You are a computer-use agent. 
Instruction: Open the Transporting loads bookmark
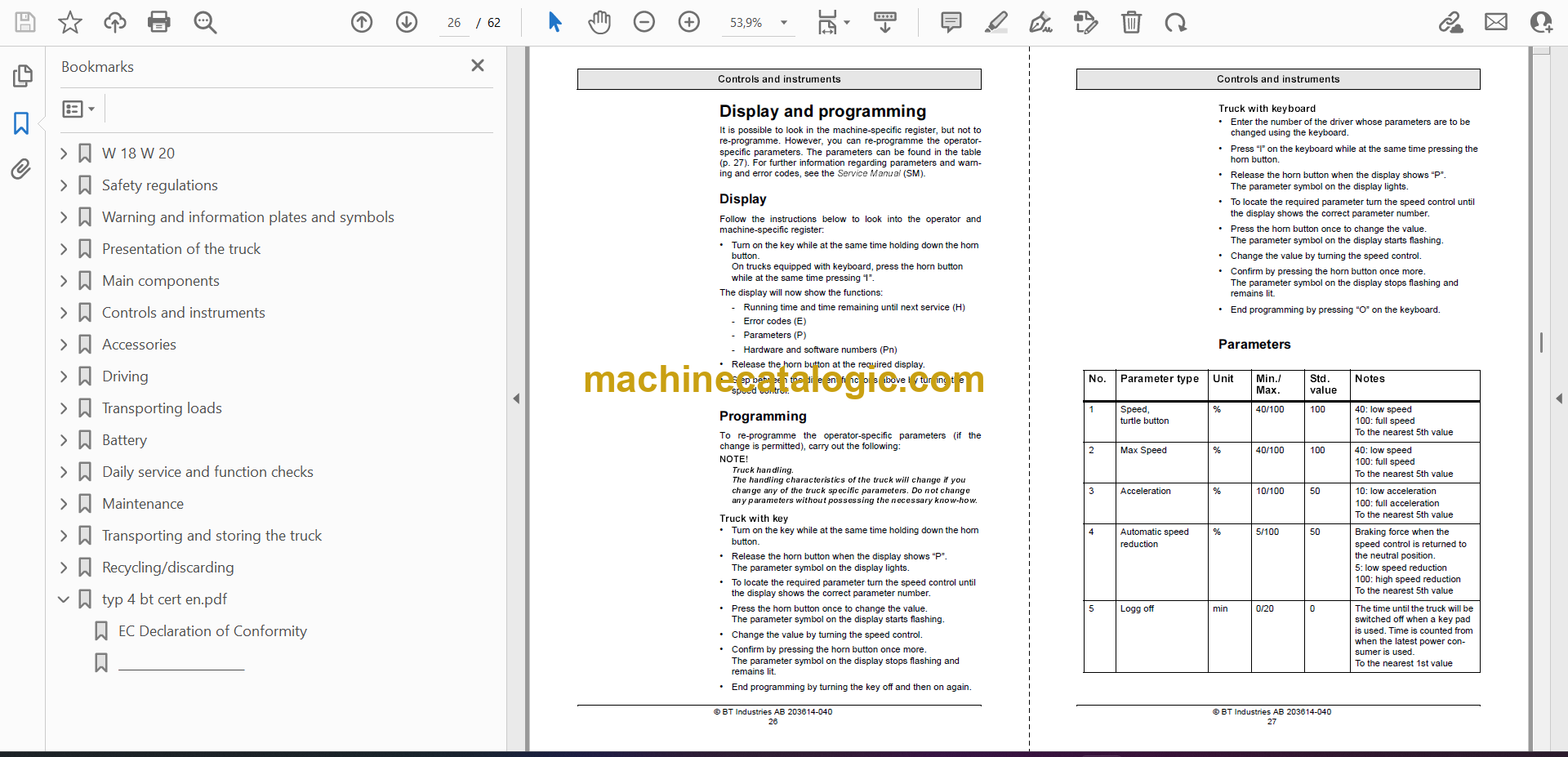point(162,408)
